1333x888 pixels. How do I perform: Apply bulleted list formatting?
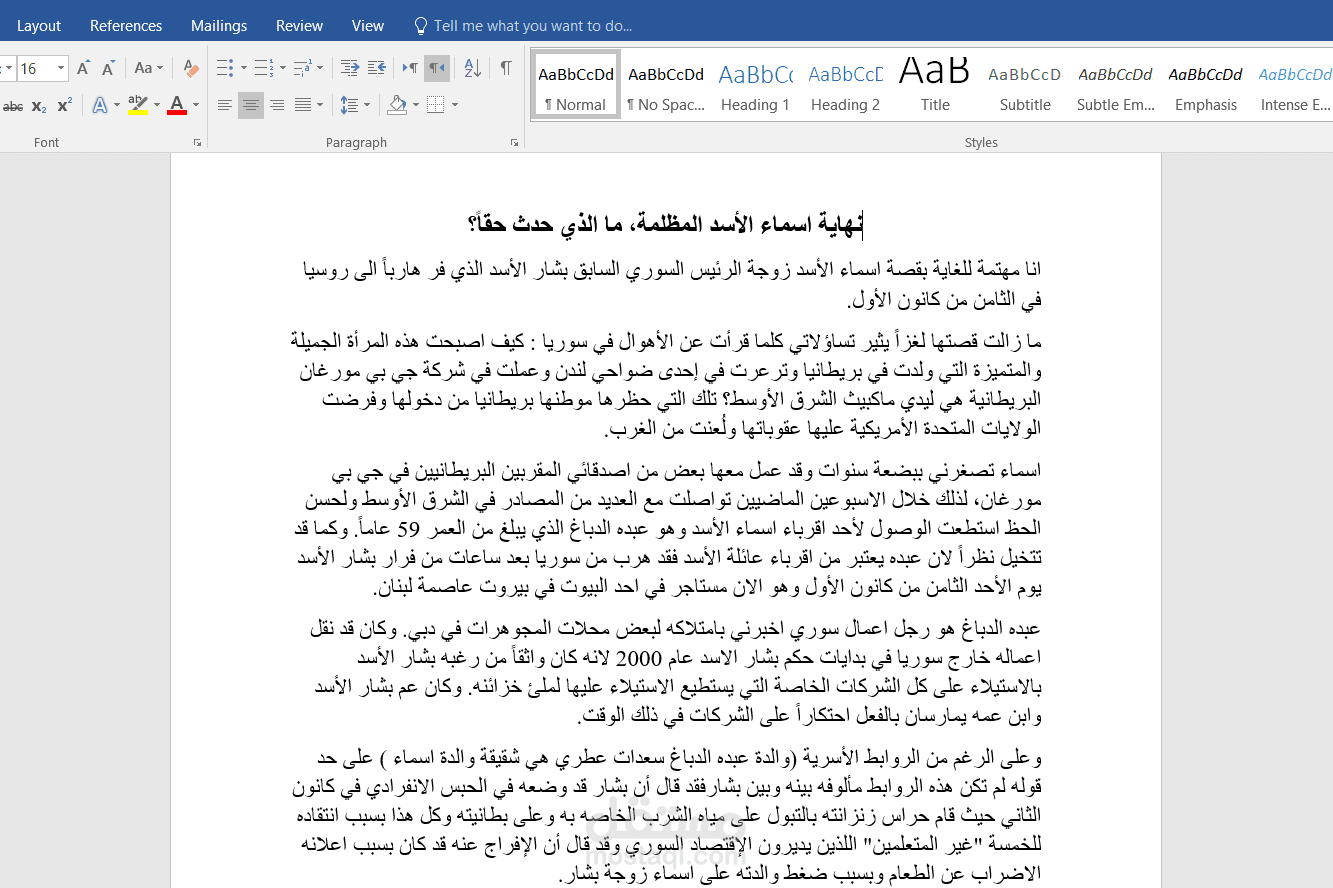[x=225, y=68]
